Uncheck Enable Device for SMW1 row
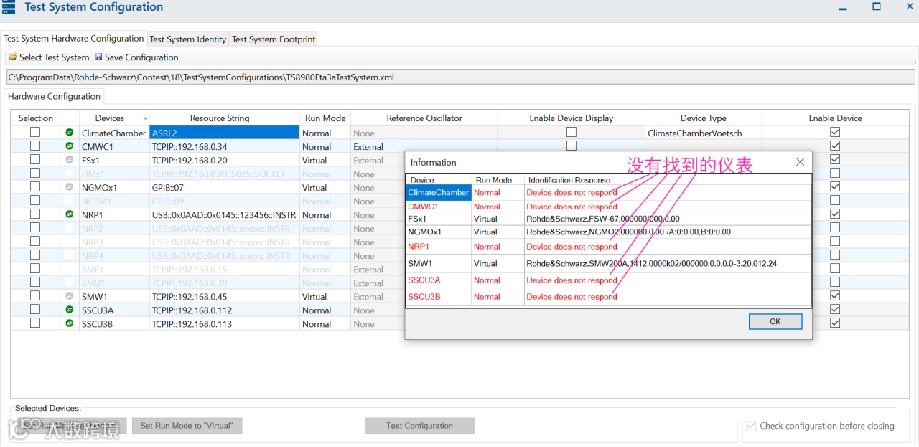 [835, 296]
